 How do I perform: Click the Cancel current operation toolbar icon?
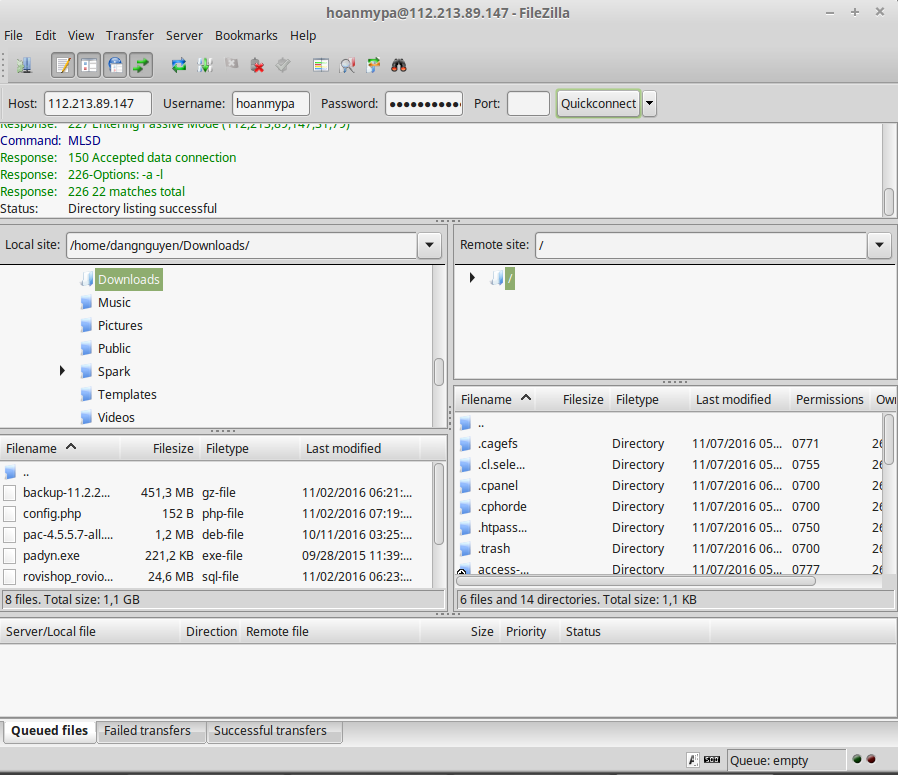pos(231,64)
